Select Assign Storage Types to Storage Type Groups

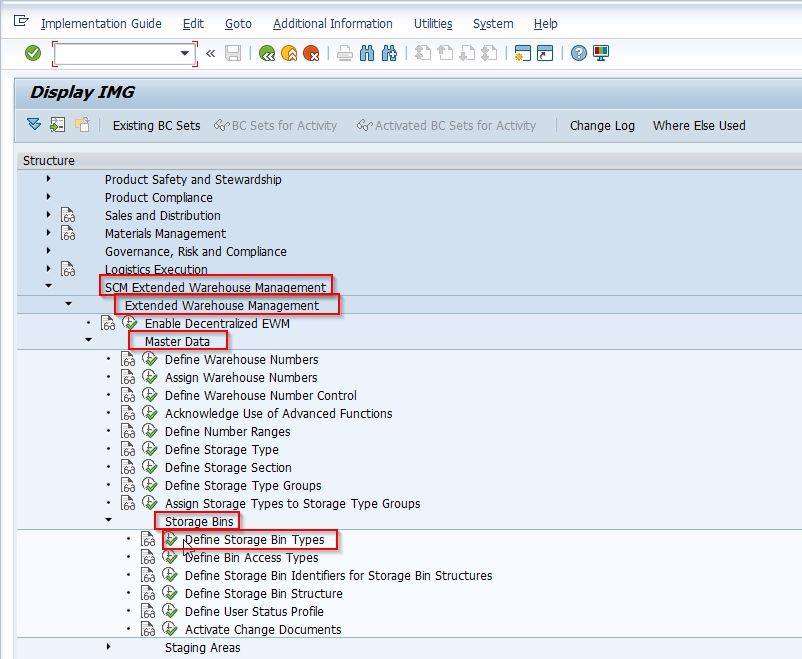pyautogui.click(x=293, y=503)
